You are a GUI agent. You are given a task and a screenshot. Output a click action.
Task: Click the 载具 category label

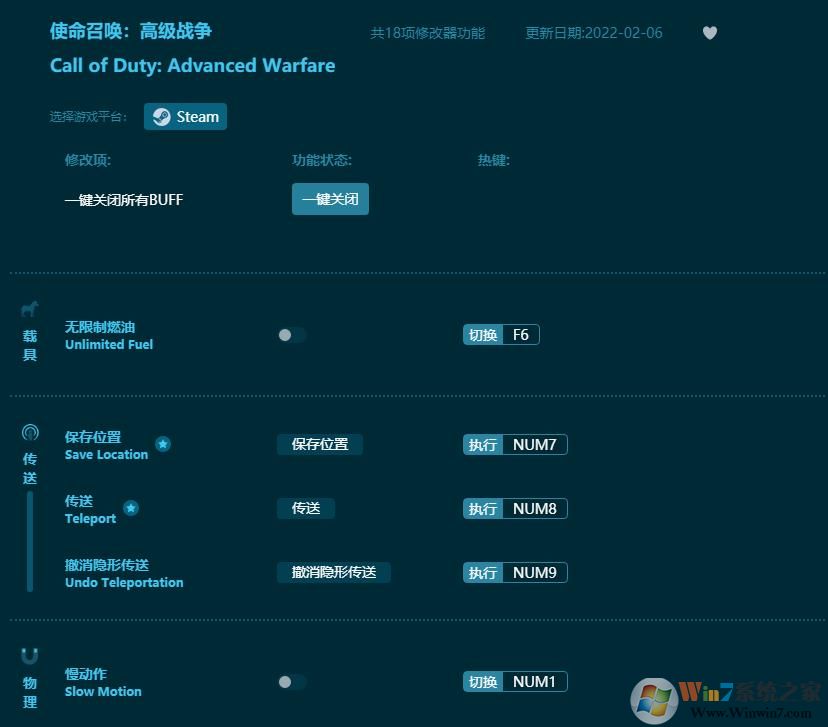tap(30, 345)
